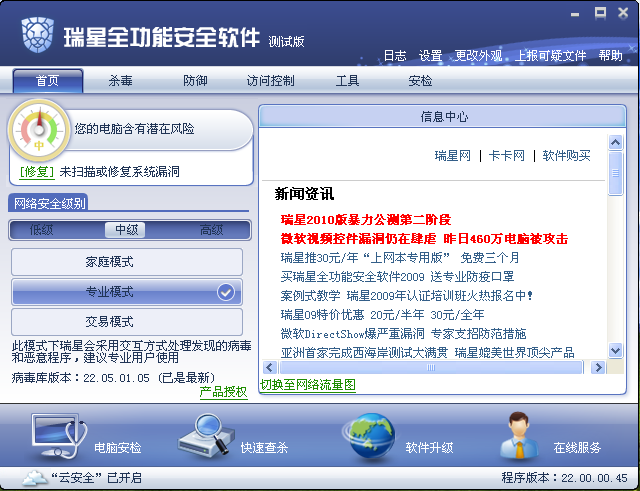The width and height of the screenshot is (640, 491).
Task: Open the 防御 tab
Action: (196, 80)
